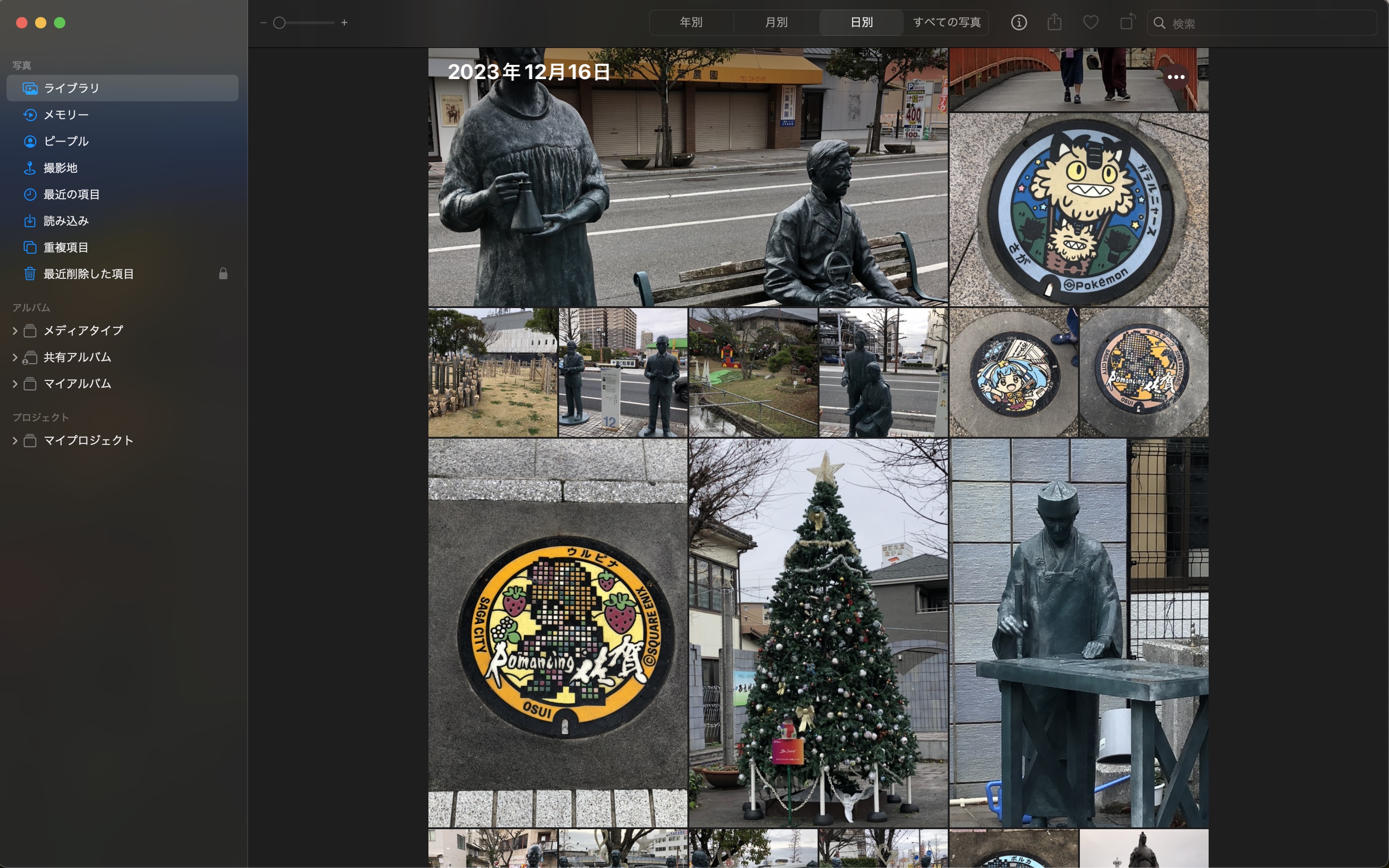
Task: Switch to すべての写真 tab
Action: [x=946, y=22]
